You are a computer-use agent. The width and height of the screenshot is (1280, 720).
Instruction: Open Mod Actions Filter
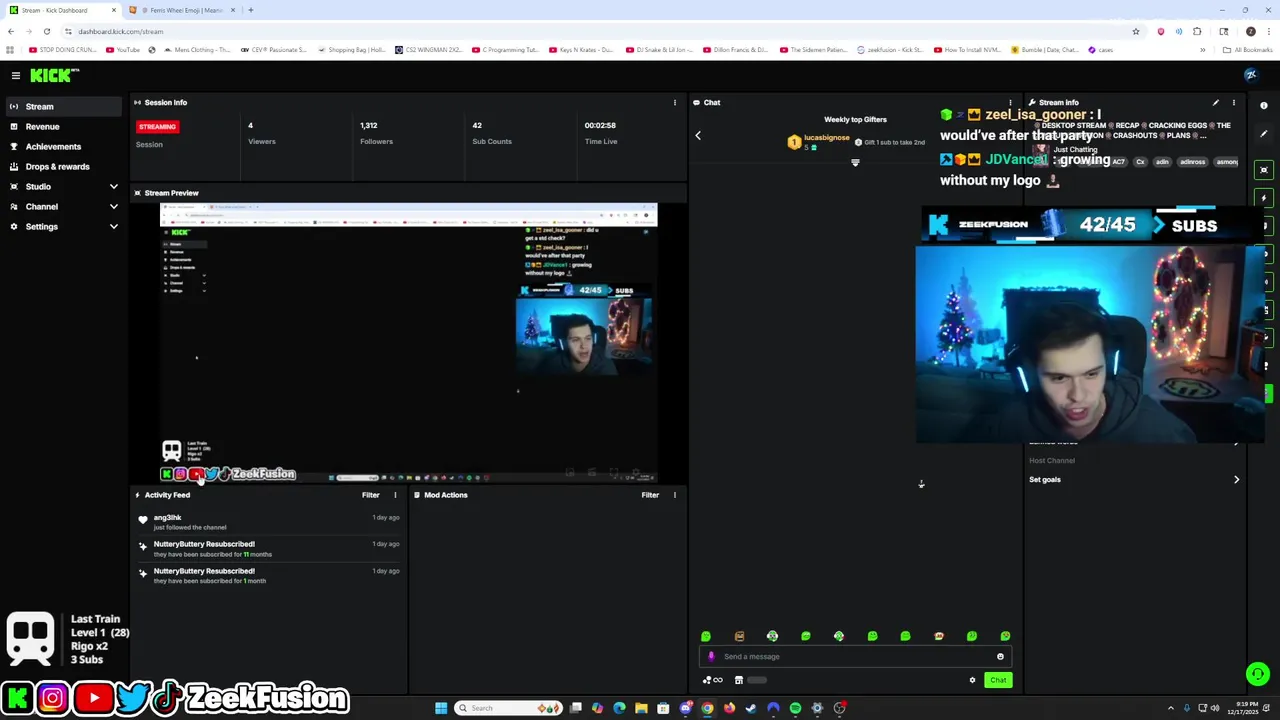pos(650,495)
